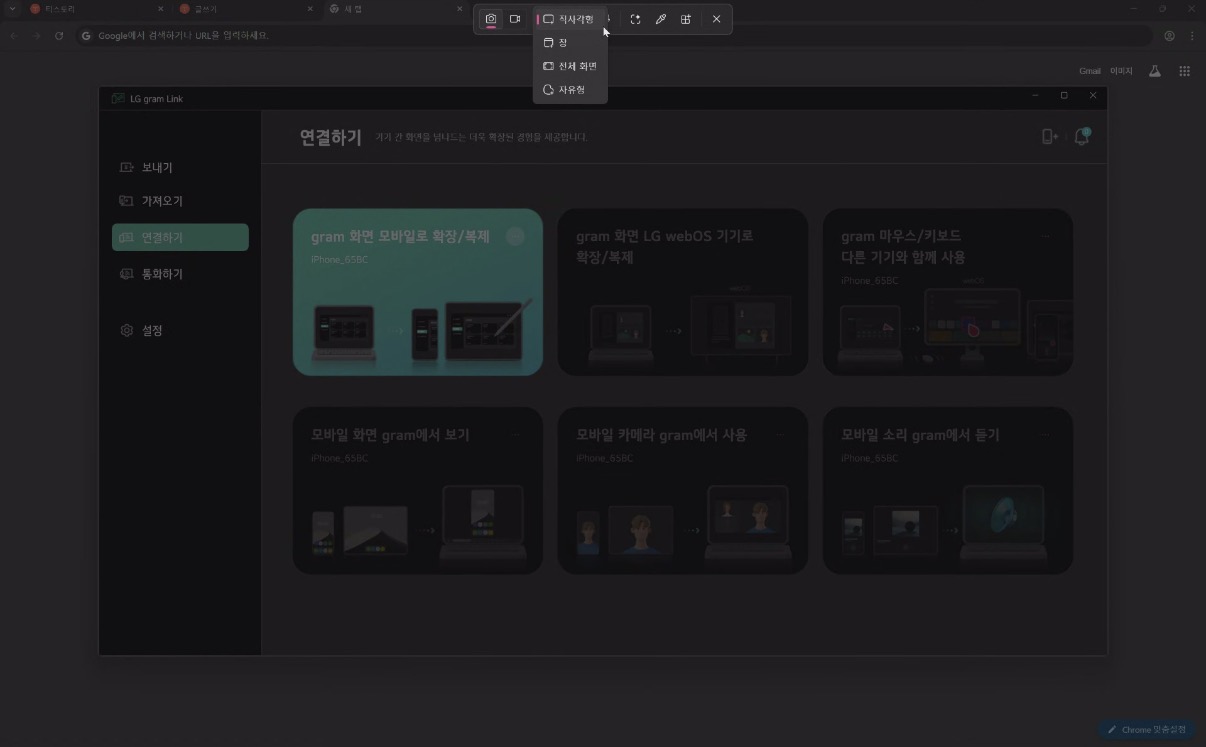Open the 이미지 images link on new tab page
The width and height of the screenshot is (1206, 747).
1121,71
